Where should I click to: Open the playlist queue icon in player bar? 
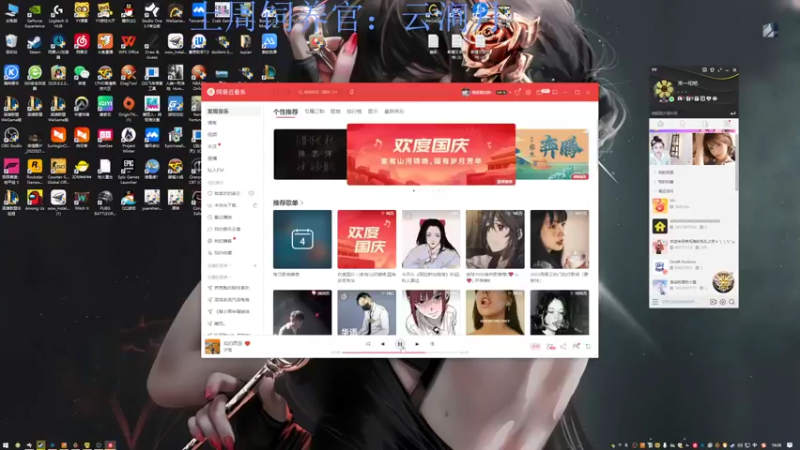point(588,346)
